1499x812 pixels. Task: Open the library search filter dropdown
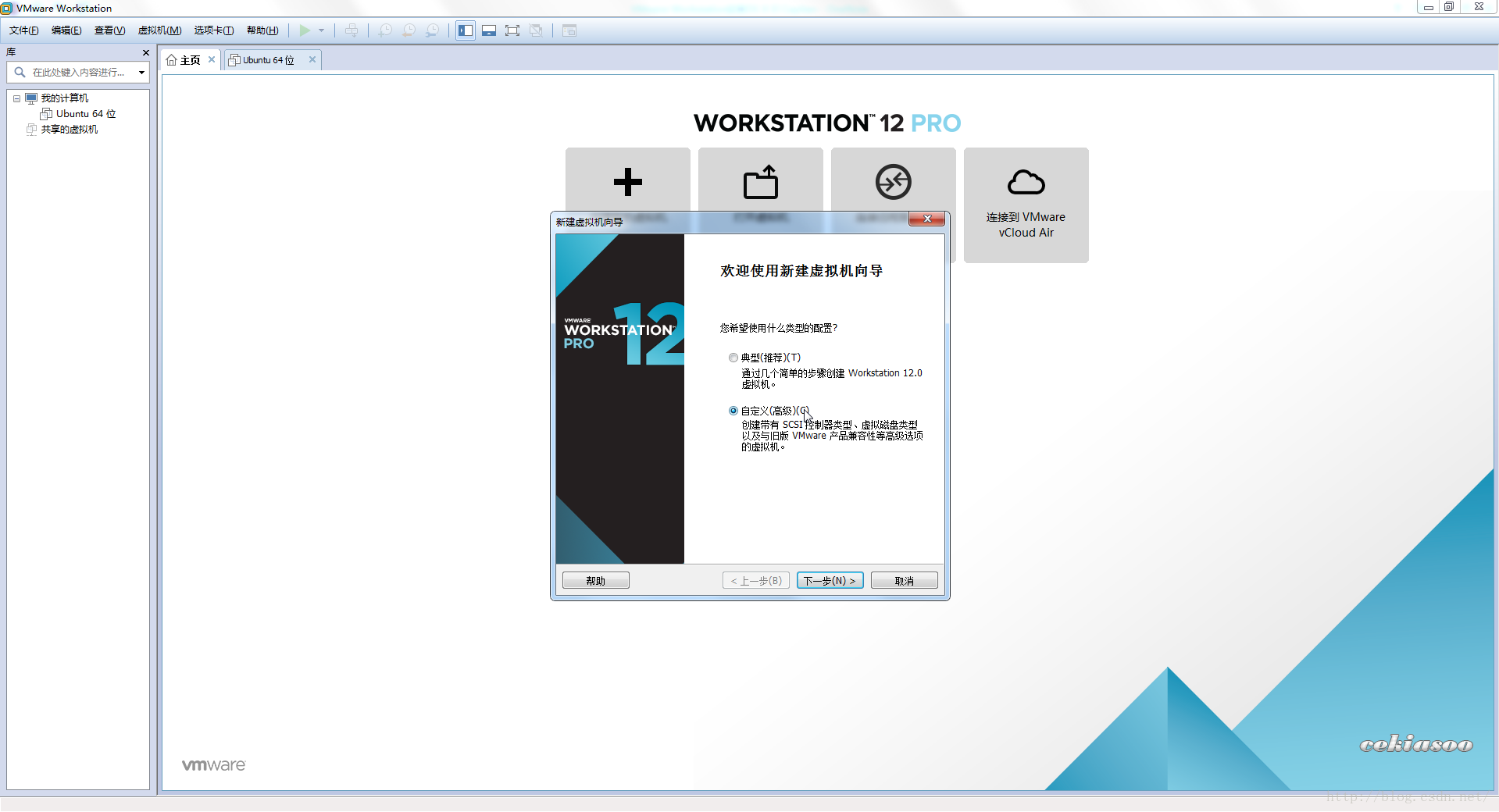(141, 72)
